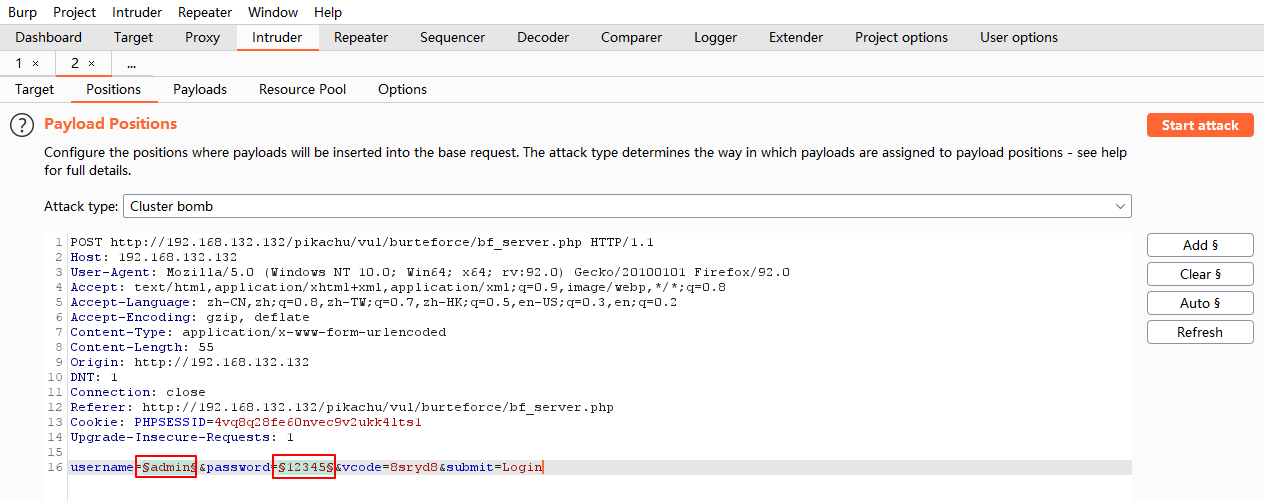
Task: Switch to the Proxy tab
Action: click(x=203, y=37)
